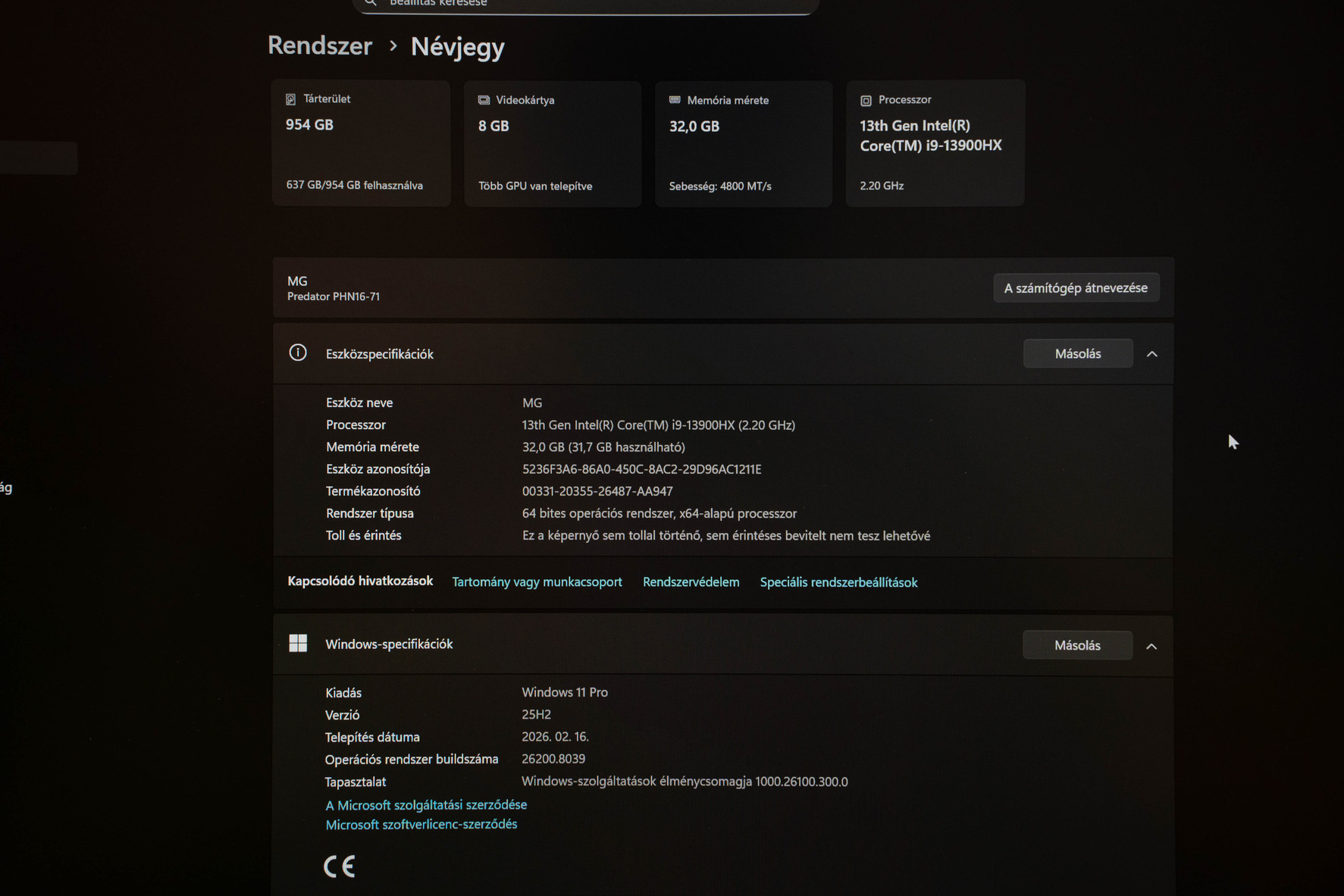Open A Microsoft szolgáltatási szerződése link
The image size is (1344, 896).
coord(426,805)
